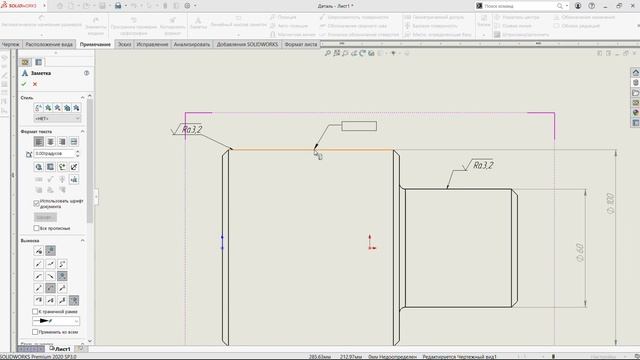
Task: Select right-align text format
Action: 62,142
